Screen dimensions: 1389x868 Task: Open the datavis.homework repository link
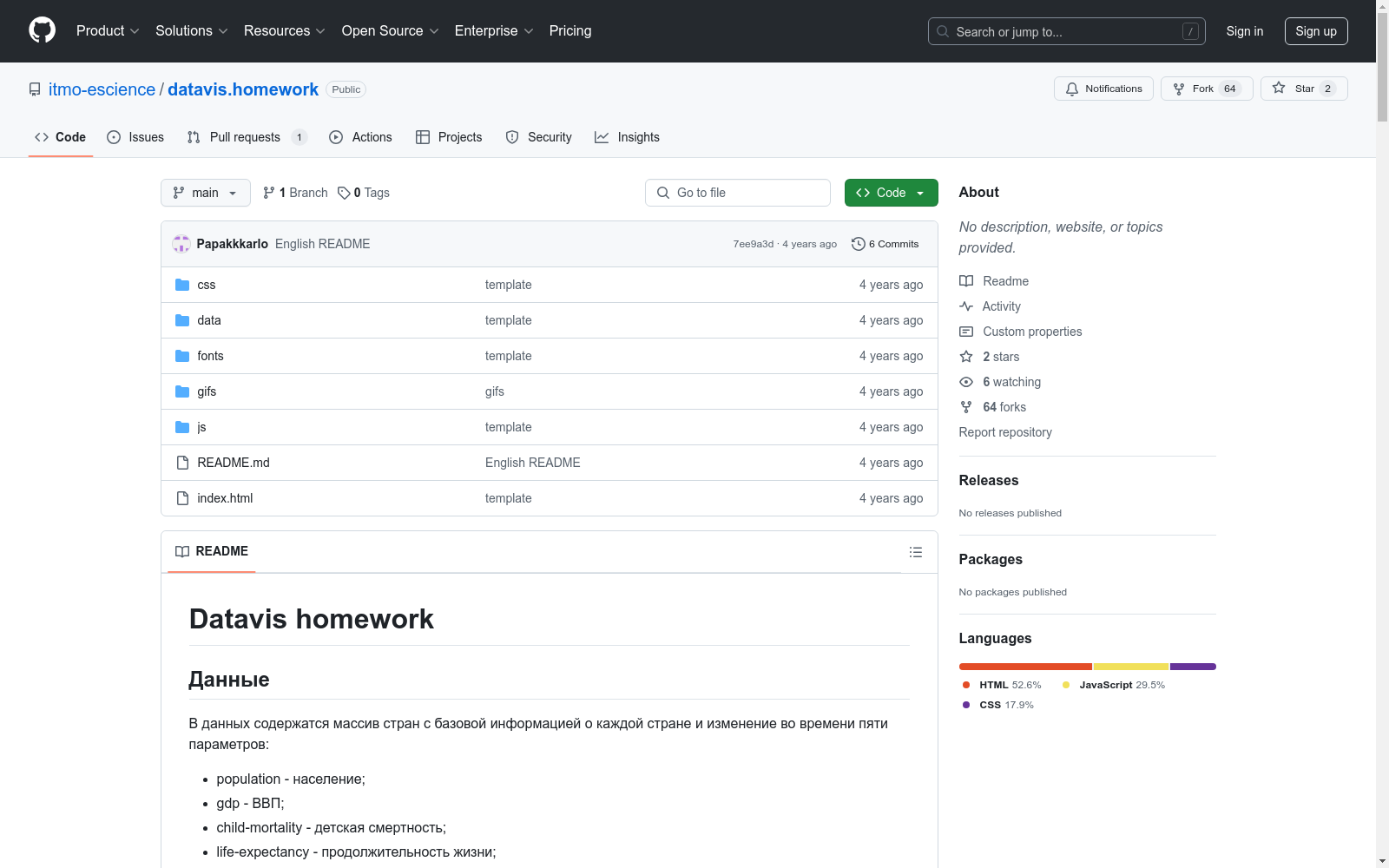tap(243, 89)
